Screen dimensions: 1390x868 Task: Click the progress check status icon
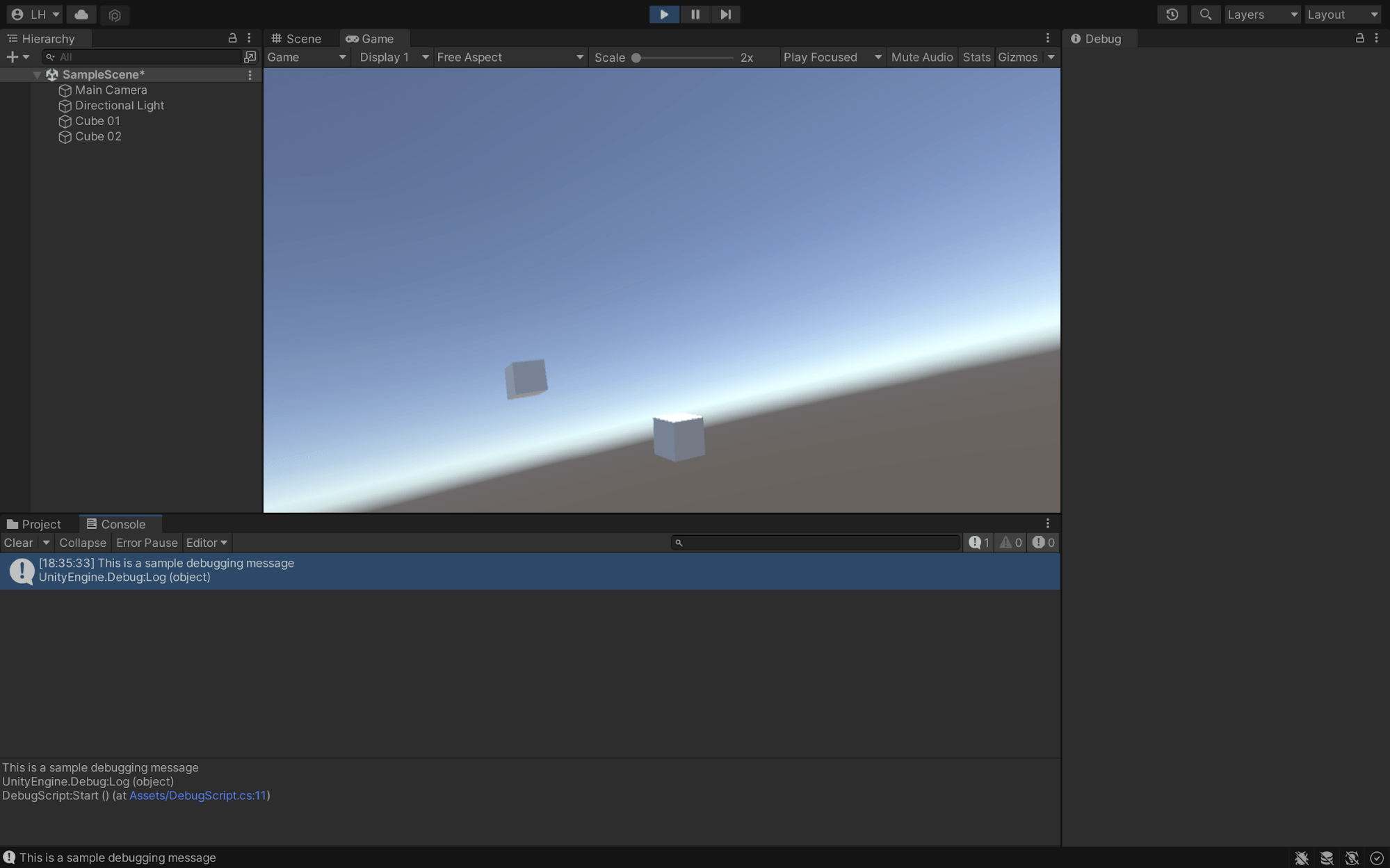(1375, 858)
